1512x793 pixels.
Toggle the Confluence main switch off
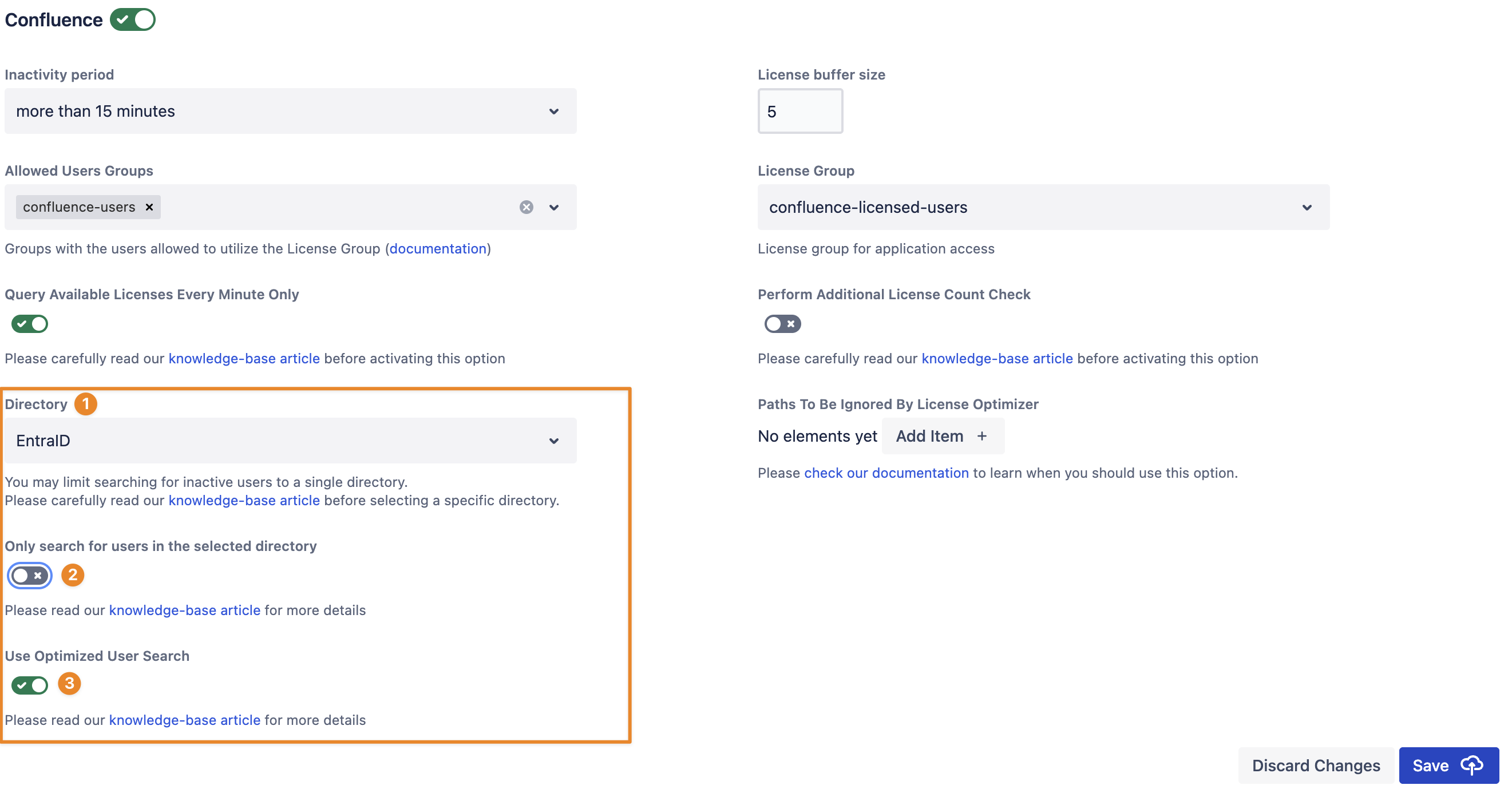point(133,19)
